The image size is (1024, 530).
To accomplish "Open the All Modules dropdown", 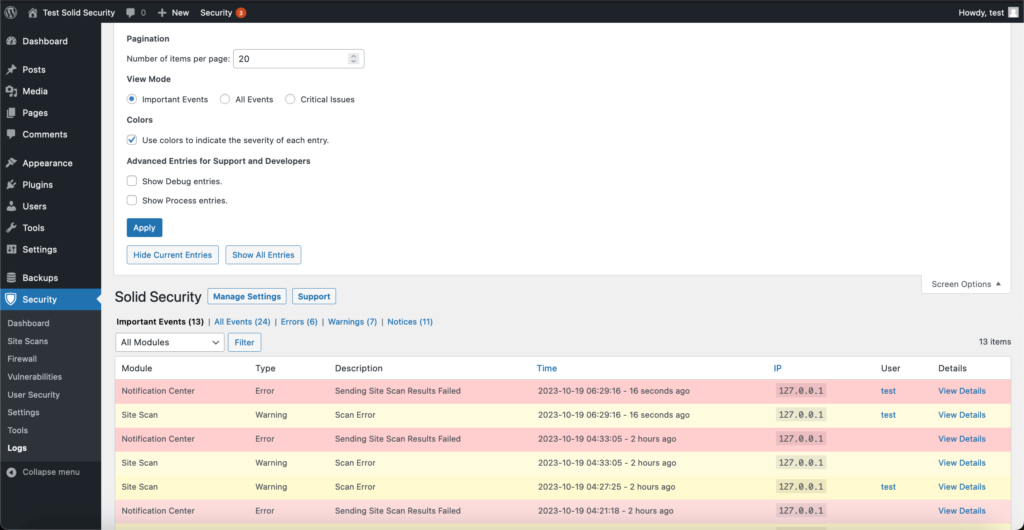I will (x=169, y=342).
